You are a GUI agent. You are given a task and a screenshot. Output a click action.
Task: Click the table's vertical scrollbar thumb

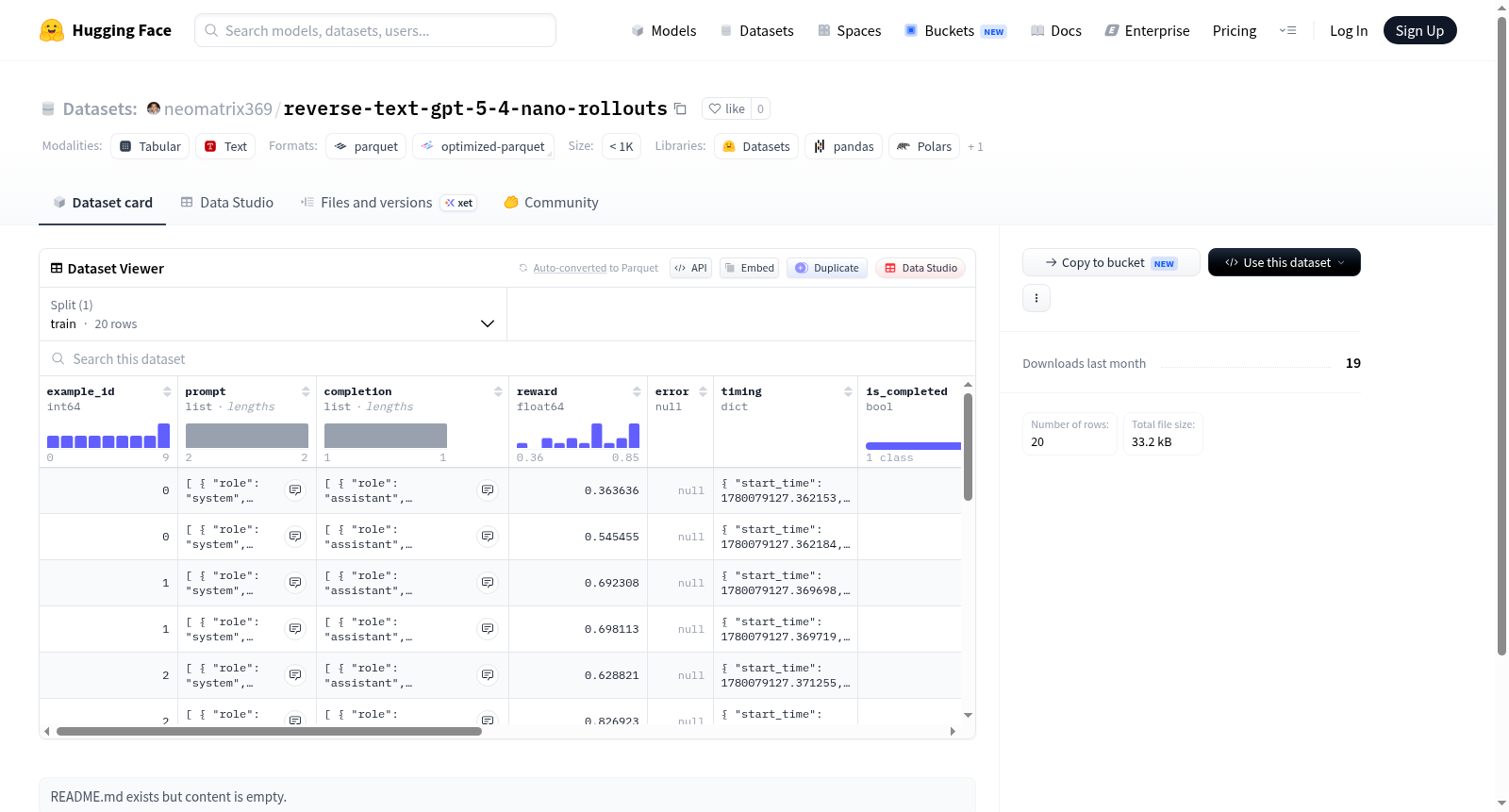click(968, 447)
